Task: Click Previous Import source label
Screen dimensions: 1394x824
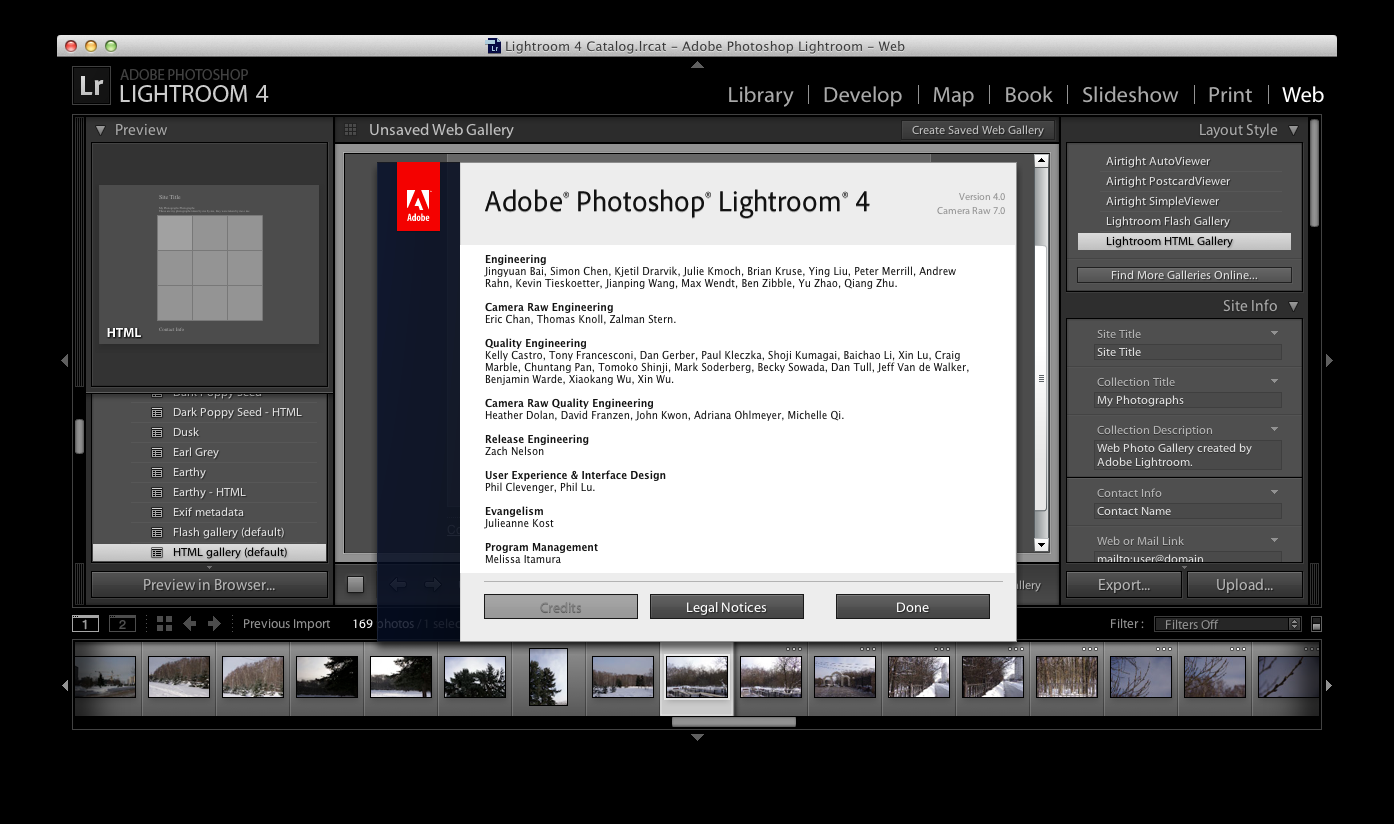Action: click(x=286, y=624)
